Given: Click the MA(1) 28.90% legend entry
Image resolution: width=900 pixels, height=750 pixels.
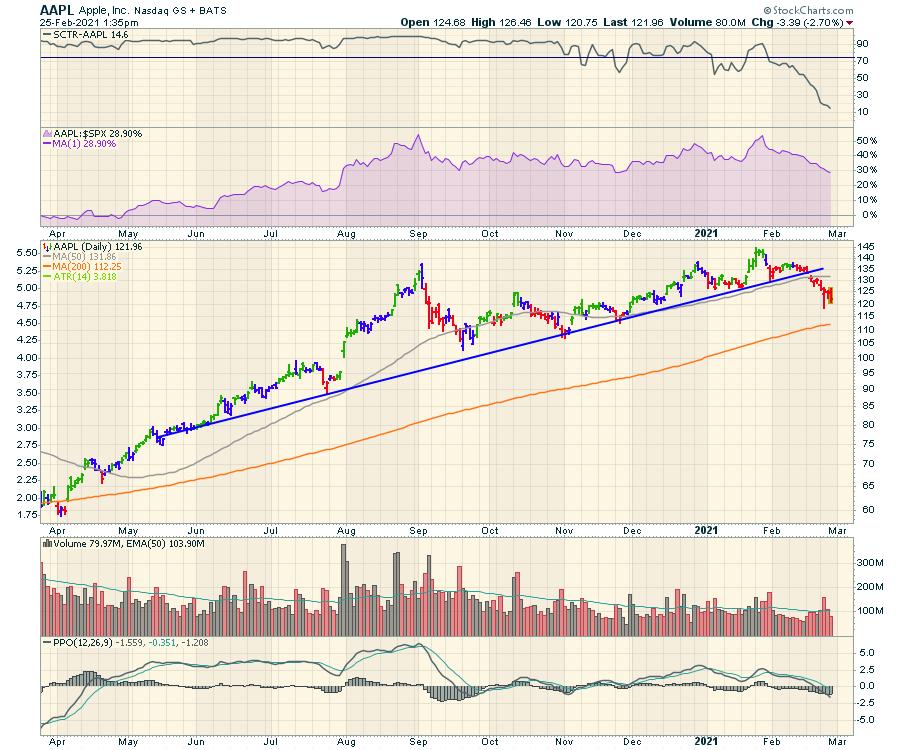Looking at the screenshot, I should coord(78,144).
